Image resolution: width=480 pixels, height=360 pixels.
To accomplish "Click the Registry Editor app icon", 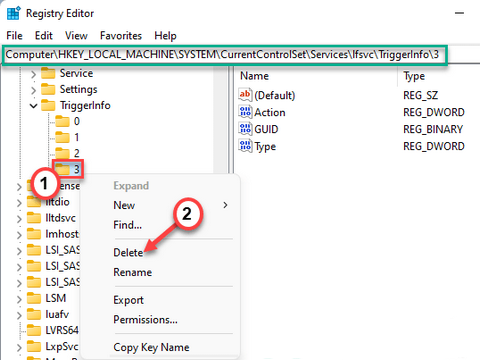I will point(14,13).
